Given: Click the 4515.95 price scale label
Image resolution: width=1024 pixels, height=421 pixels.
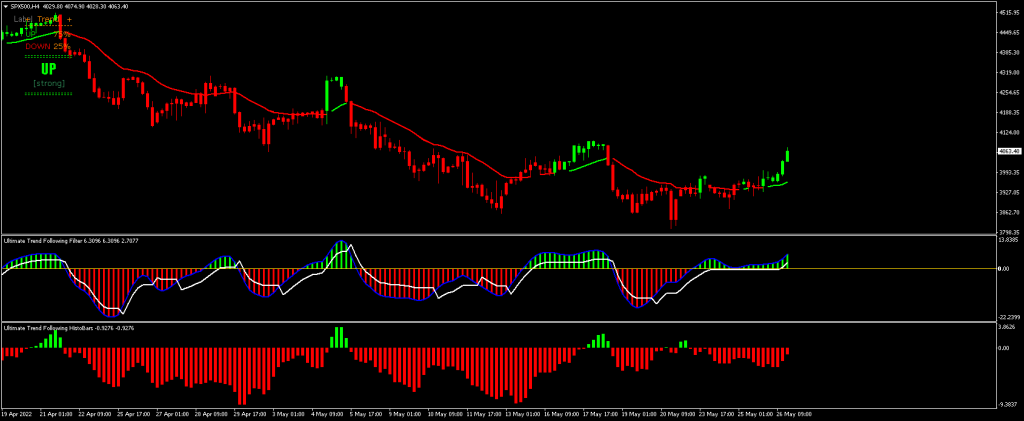Looking at the screenshot, I should (1008, 12).
